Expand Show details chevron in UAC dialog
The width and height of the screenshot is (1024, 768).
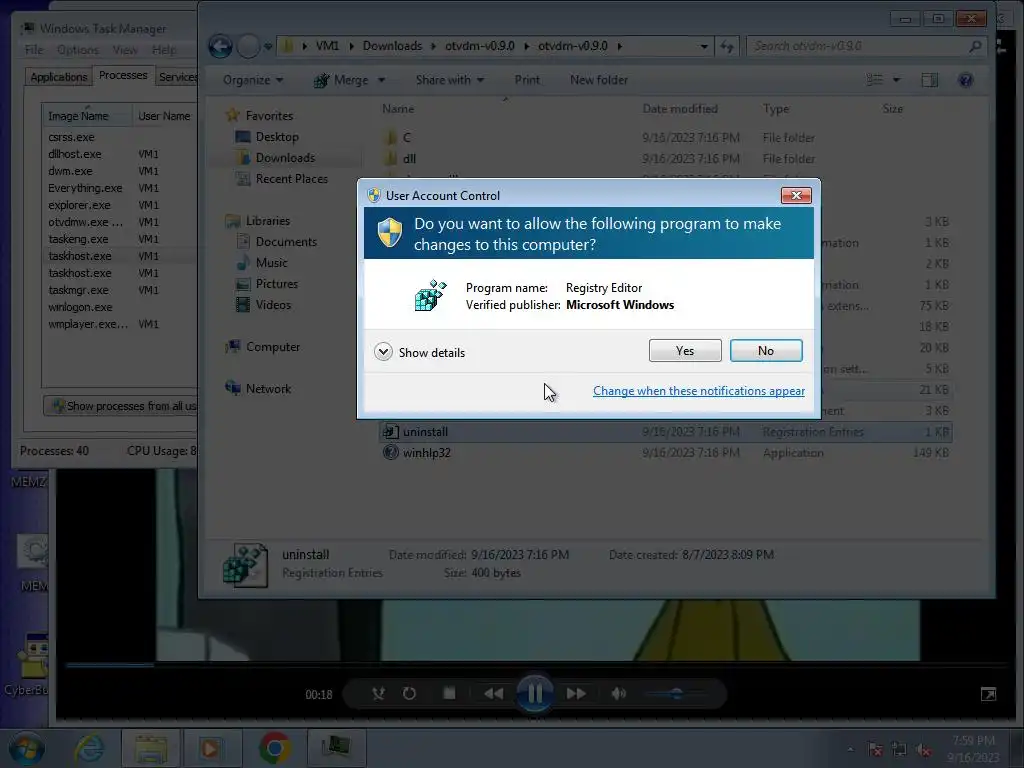pos(383,352)
